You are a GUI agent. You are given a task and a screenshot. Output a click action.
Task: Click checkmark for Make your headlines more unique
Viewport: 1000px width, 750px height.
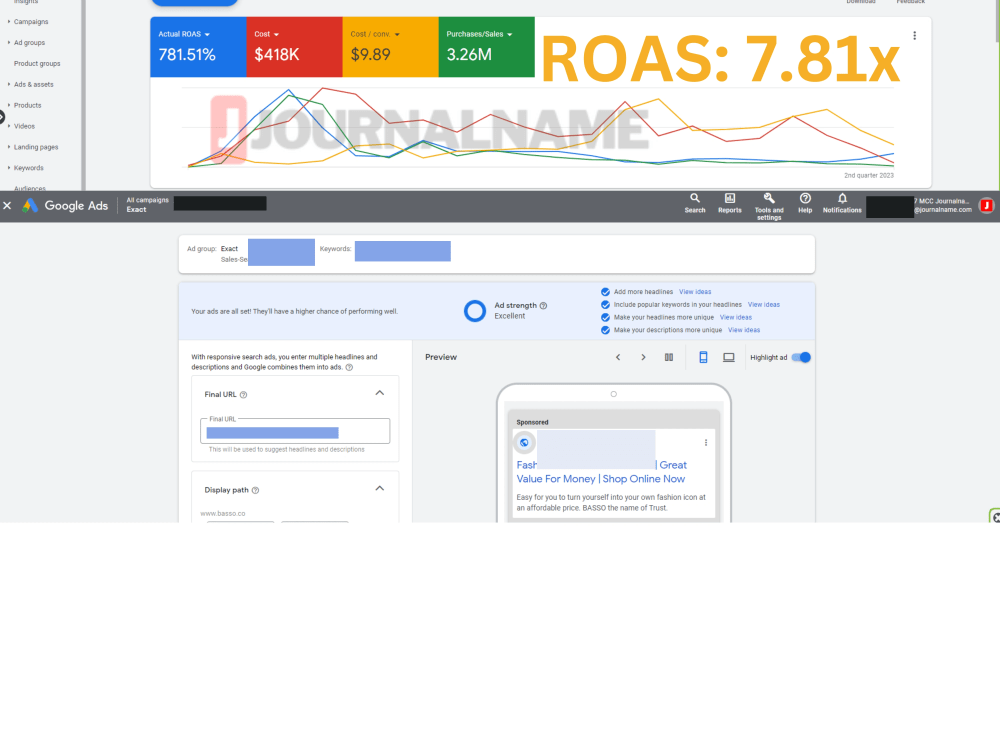click(605, 317)
